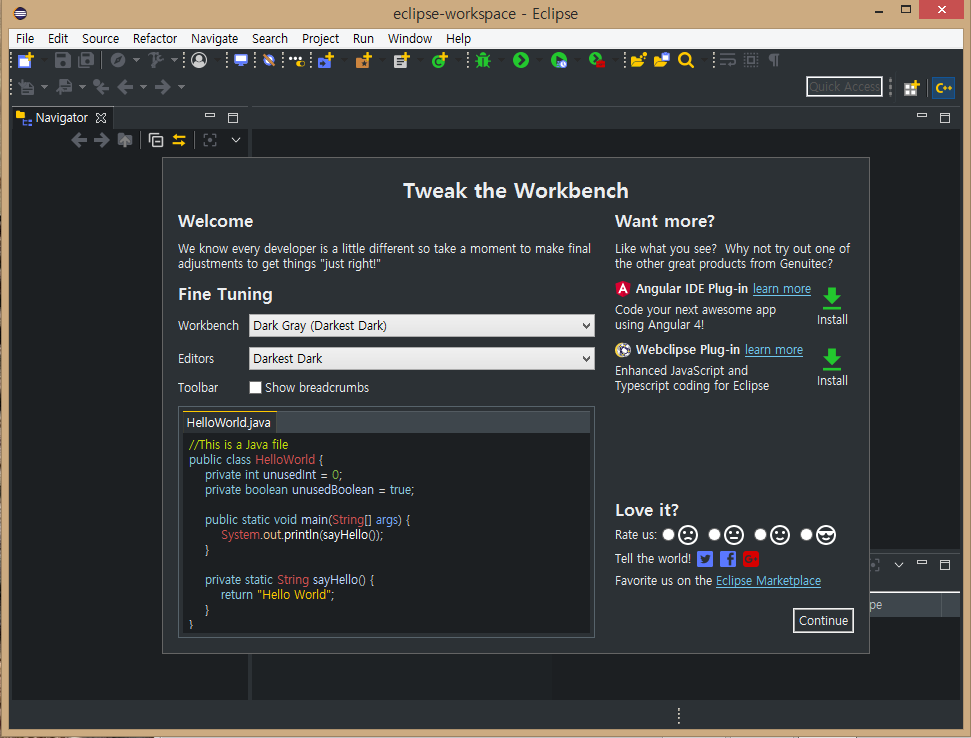Click the Build hammer toolbar icon
The width and height of the screenshot is (971, 738).
155,60
